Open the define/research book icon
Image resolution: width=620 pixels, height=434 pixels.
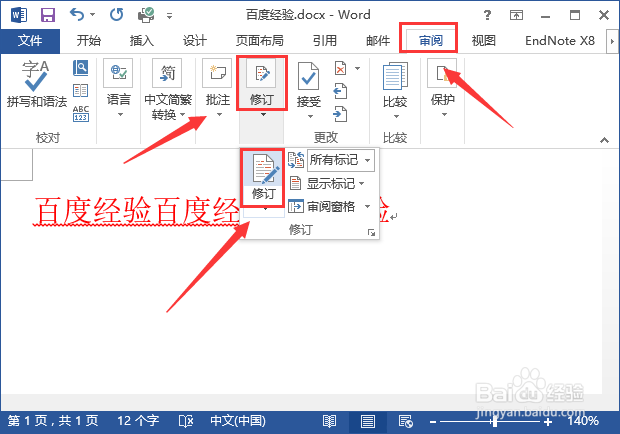(80, 68)
